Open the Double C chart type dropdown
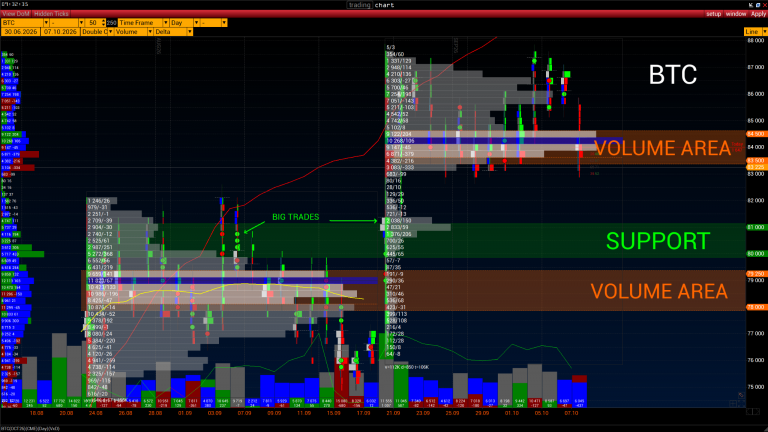Screen dimensions: 768x432 [x=110, y=31]
